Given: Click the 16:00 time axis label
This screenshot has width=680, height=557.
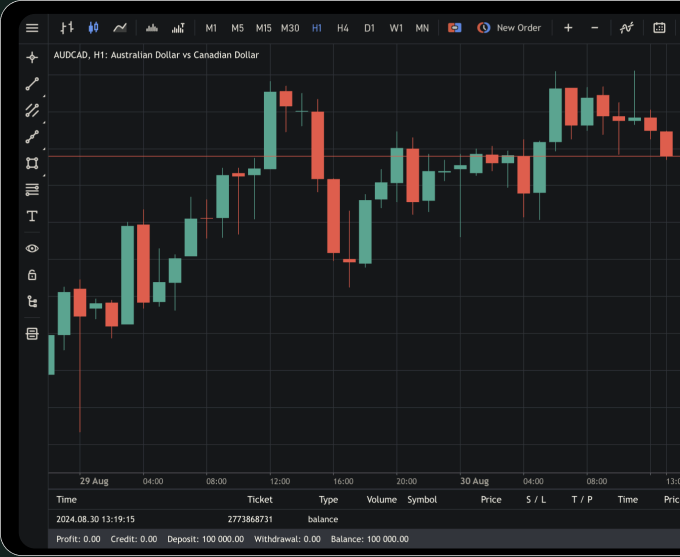Looking at the screenshot, I should coord(343,482).
